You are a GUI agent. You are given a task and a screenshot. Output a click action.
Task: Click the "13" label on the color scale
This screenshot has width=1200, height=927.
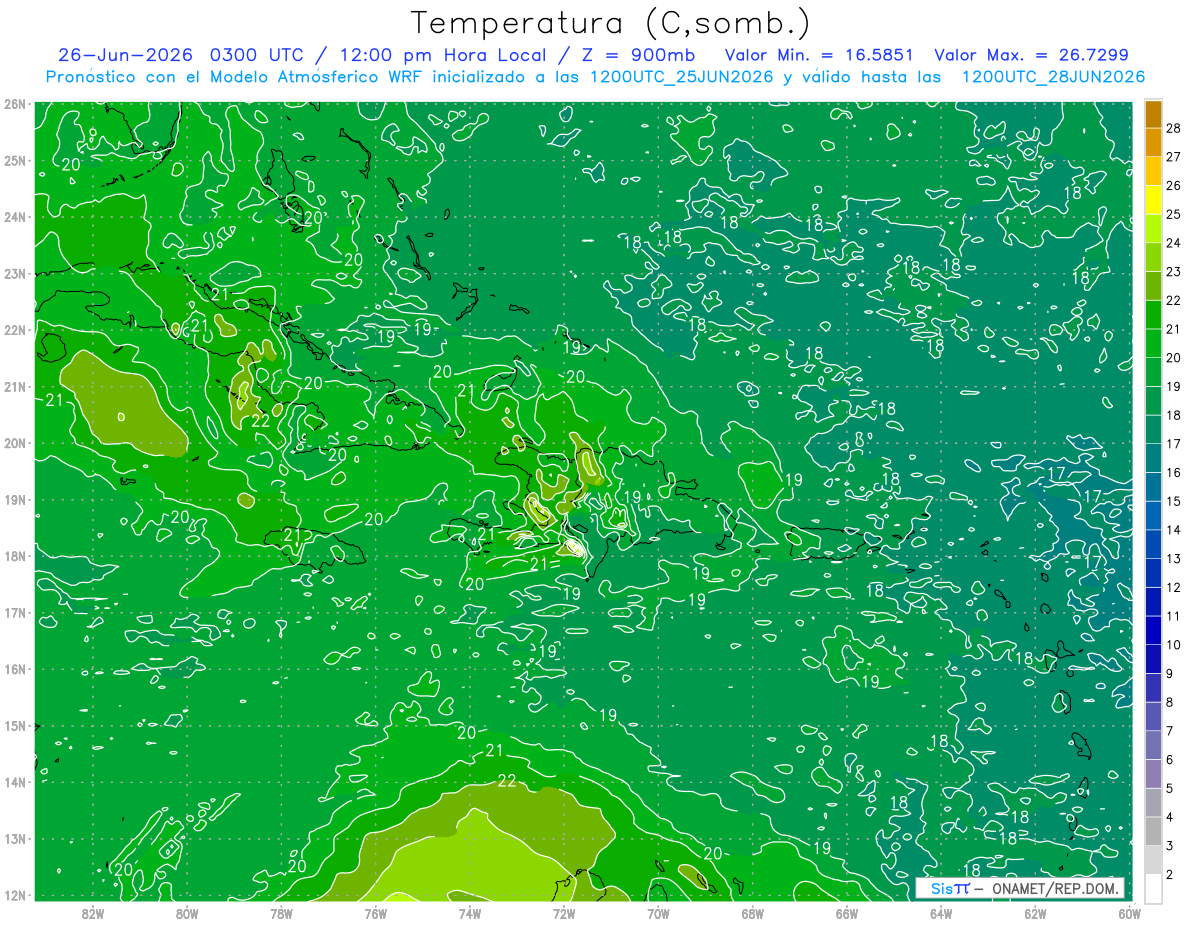tap(1173, 559)
